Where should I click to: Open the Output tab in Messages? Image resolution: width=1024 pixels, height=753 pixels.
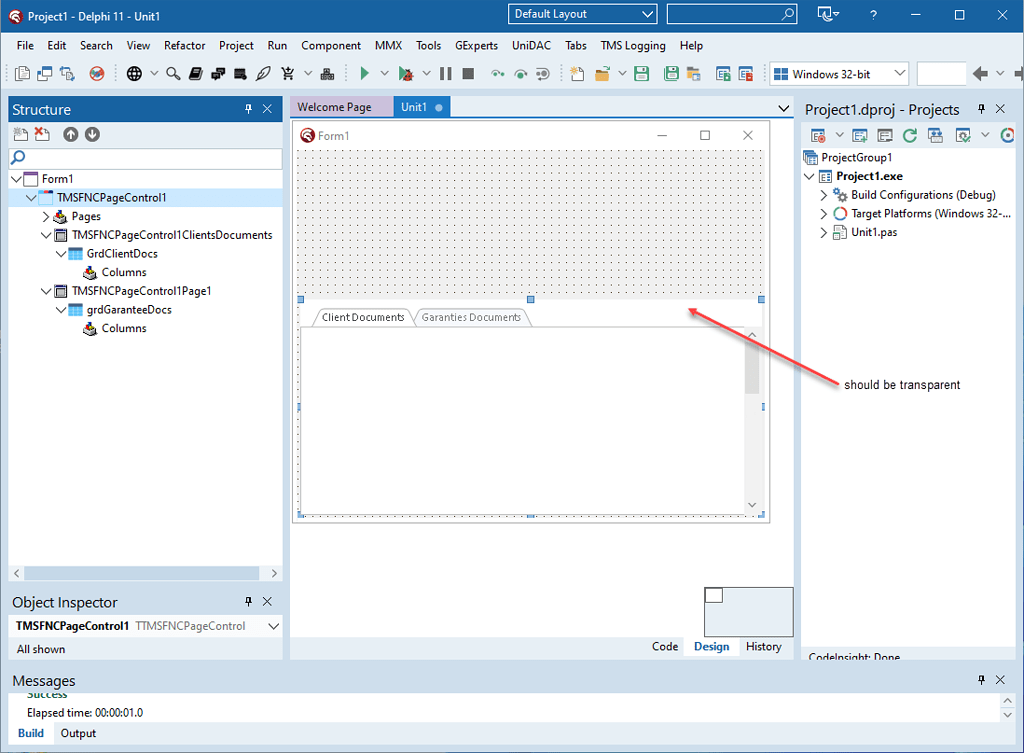(x=78, y=733)
